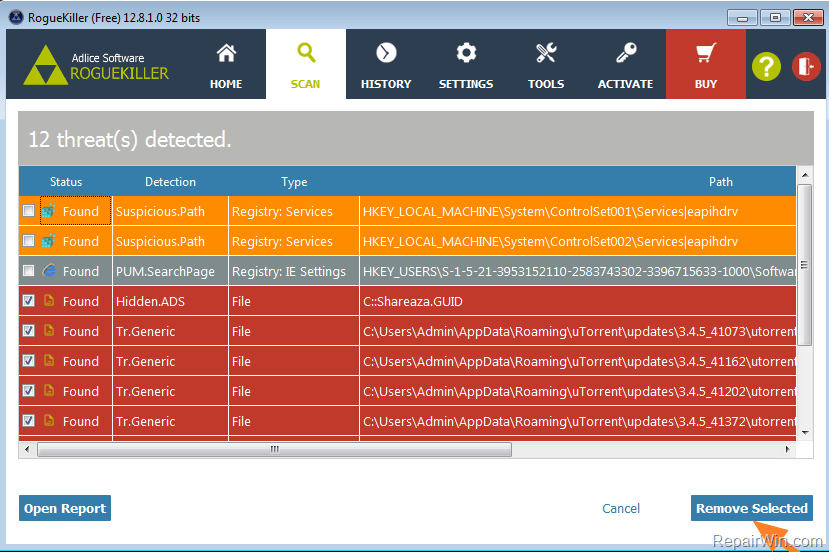Click the Open Report button
This screenshot has height=552, width=829.
65,508
